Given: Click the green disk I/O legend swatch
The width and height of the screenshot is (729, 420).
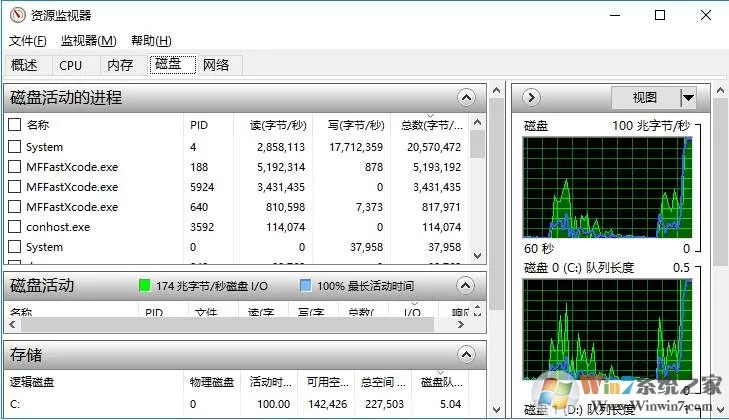Looking at the screenshot, I should coord(145,286).
